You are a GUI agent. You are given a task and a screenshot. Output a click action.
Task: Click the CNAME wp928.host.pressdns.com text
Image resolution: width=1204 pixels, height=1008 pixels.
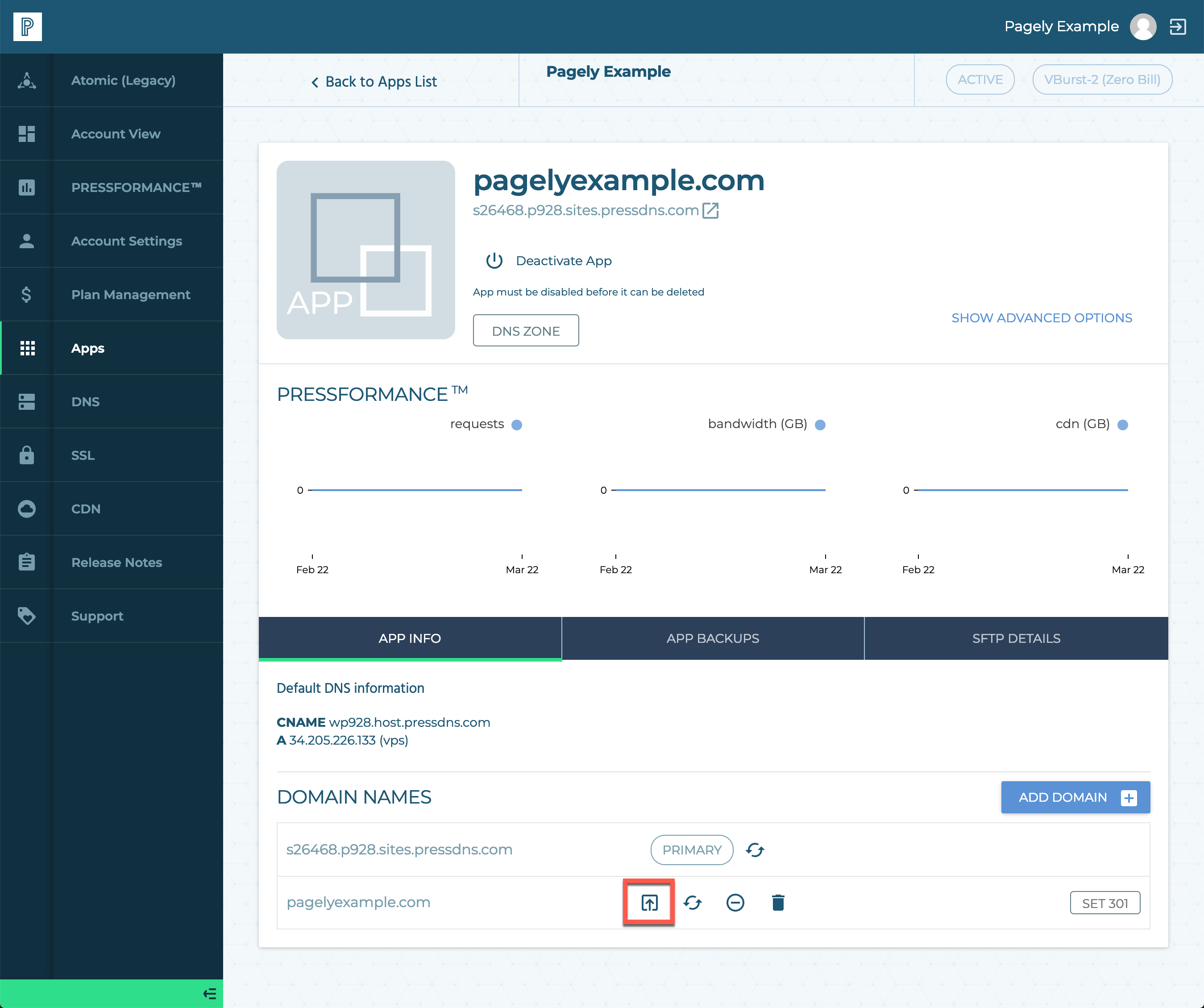point(384,722)
